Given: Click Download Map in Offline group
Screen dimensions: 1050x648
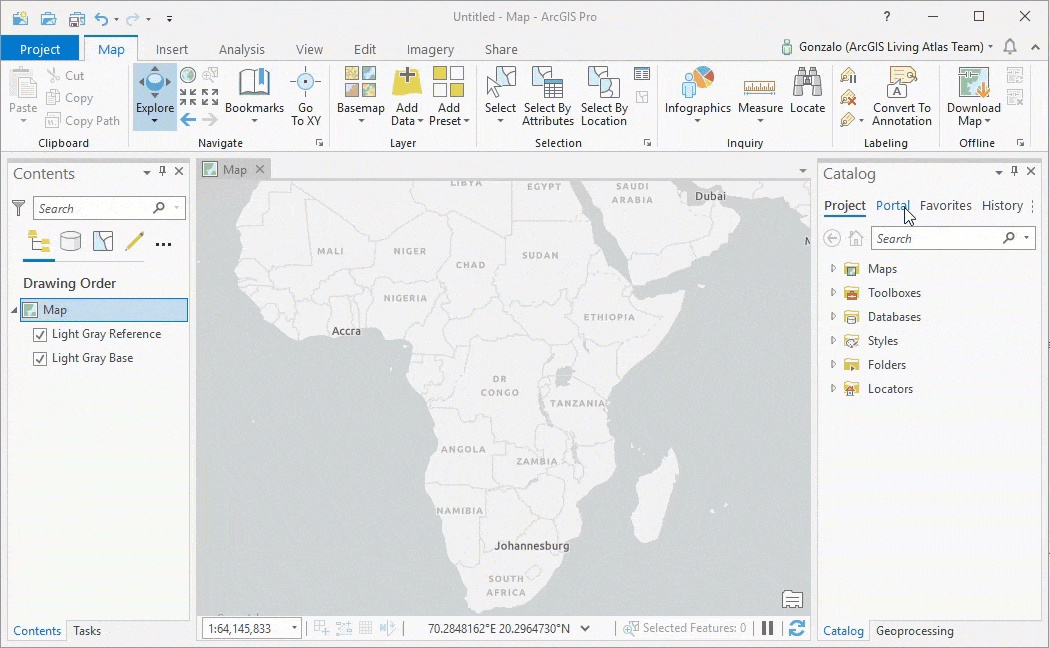Looking at the screenshot, I should pos(973,96).
